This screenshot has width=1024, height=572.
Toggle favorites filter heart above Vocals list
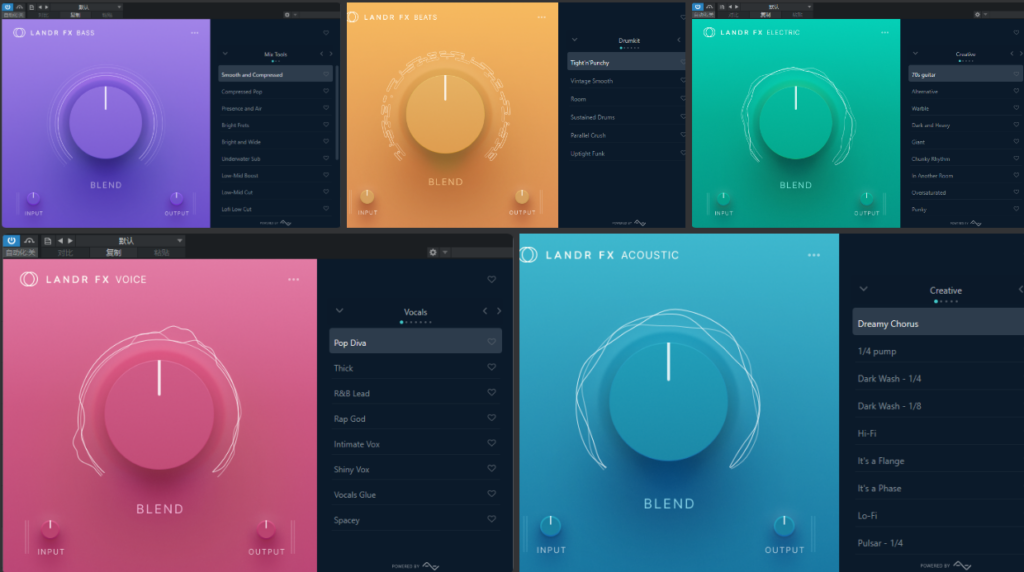click(x=491, y=279)
